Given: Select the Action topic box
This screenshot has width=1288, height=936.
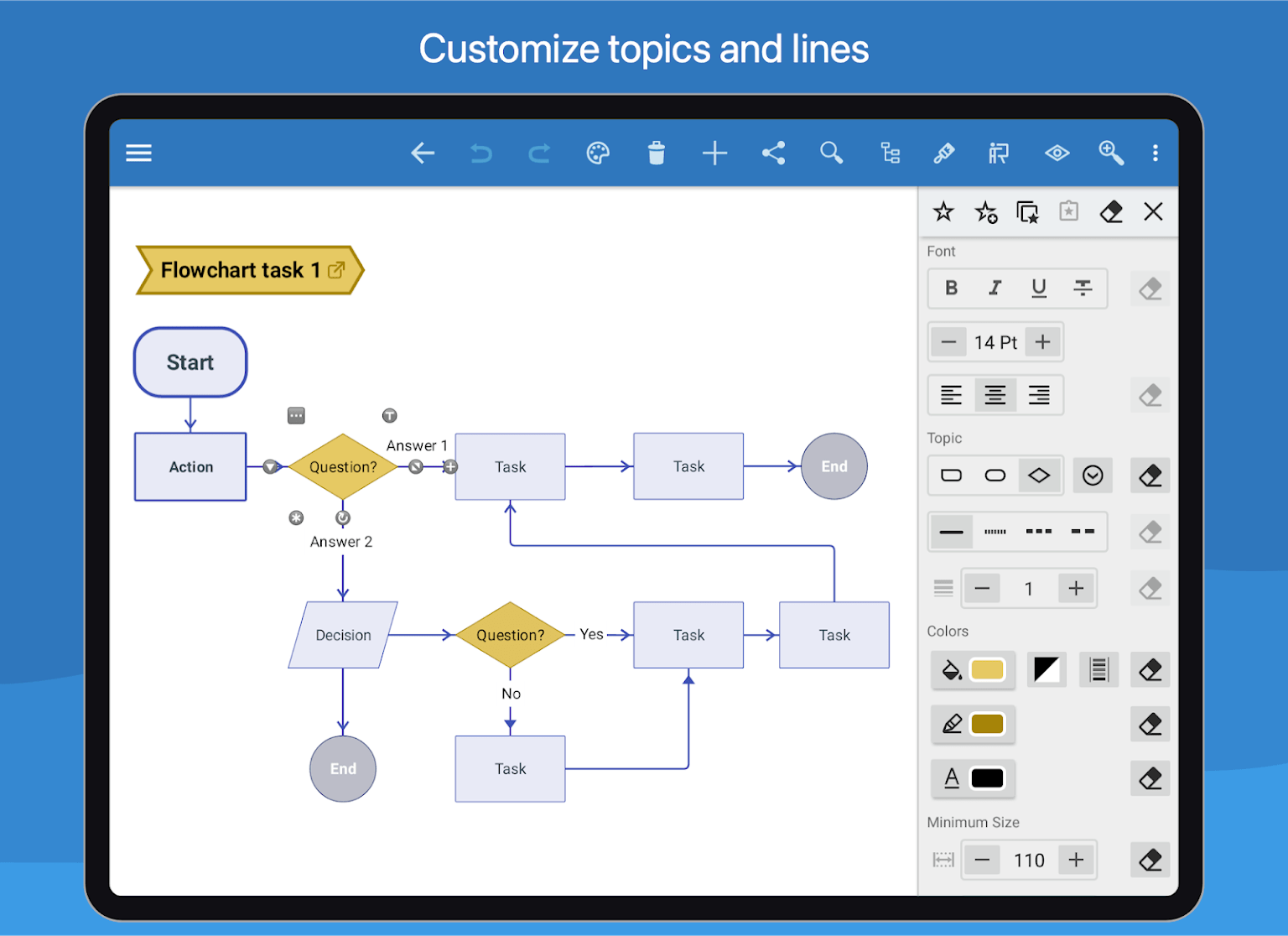Looking at the screenshot, I should [x=190, y=467].
